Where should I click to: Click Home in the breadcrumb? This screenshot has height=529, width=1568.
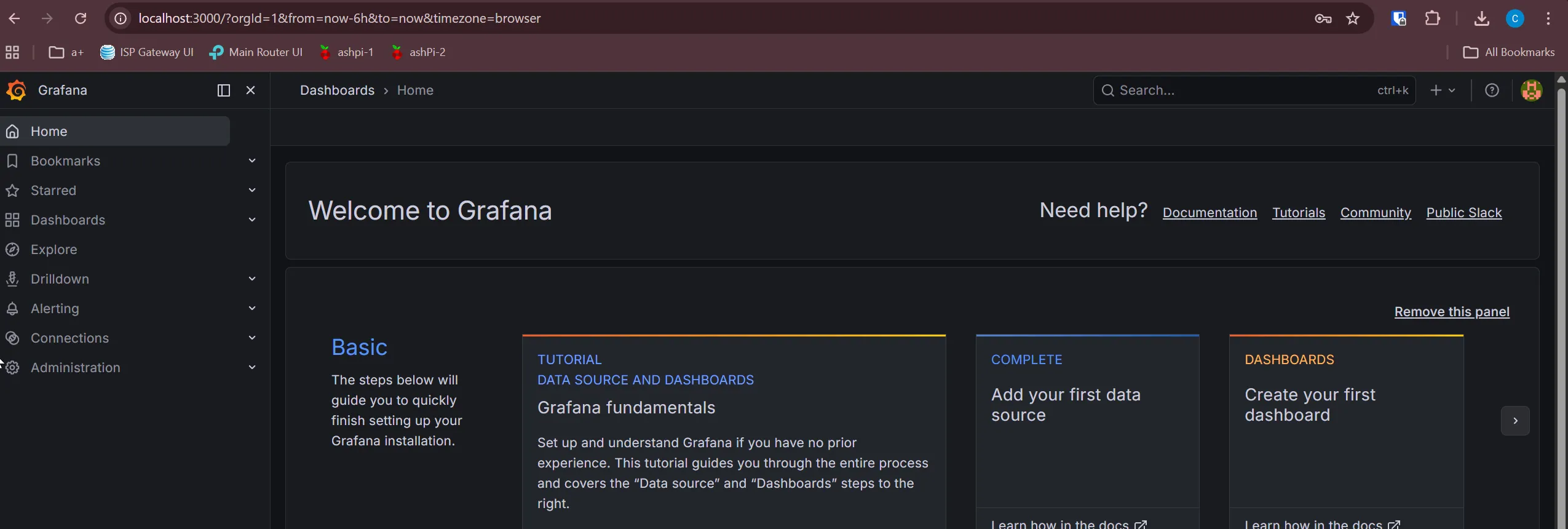tap(415, 90)
